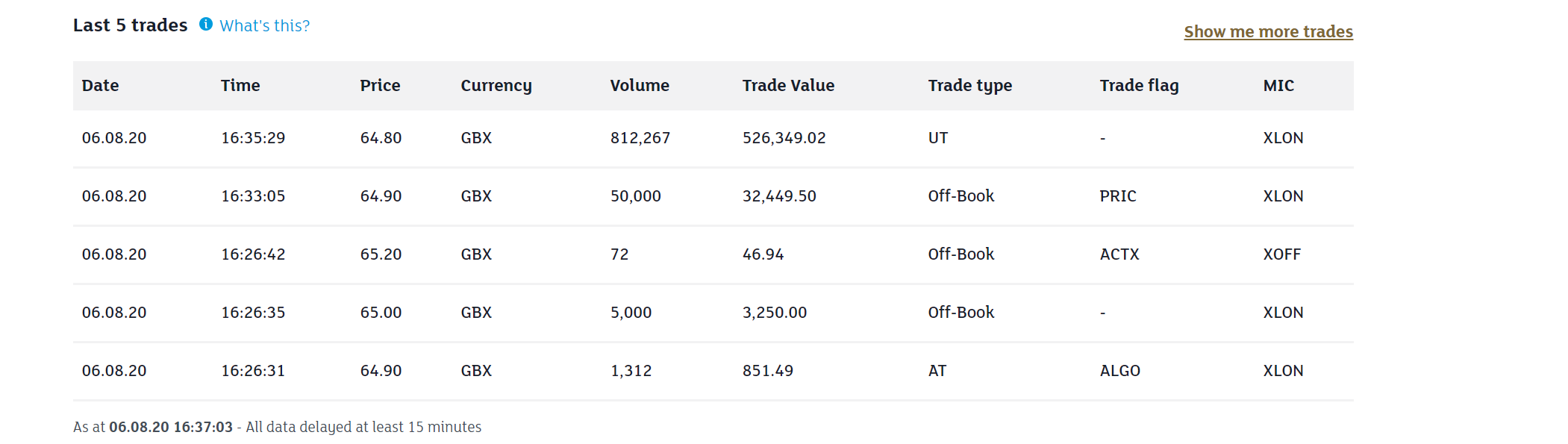Click the Trade flag column header
The height and width of the screenshot is (444, 1568).
[1139, 86]
